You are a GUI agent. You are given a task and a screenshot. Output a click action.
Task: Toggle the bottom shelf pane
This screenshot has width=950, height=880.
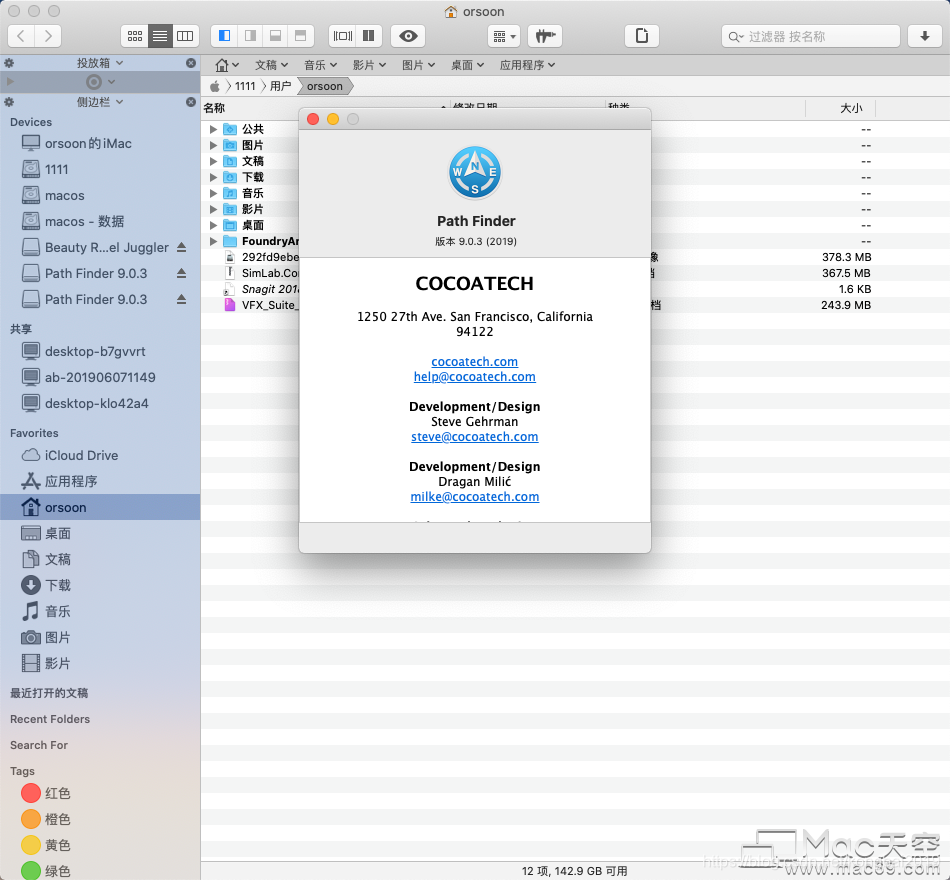[x=275, y=36]
